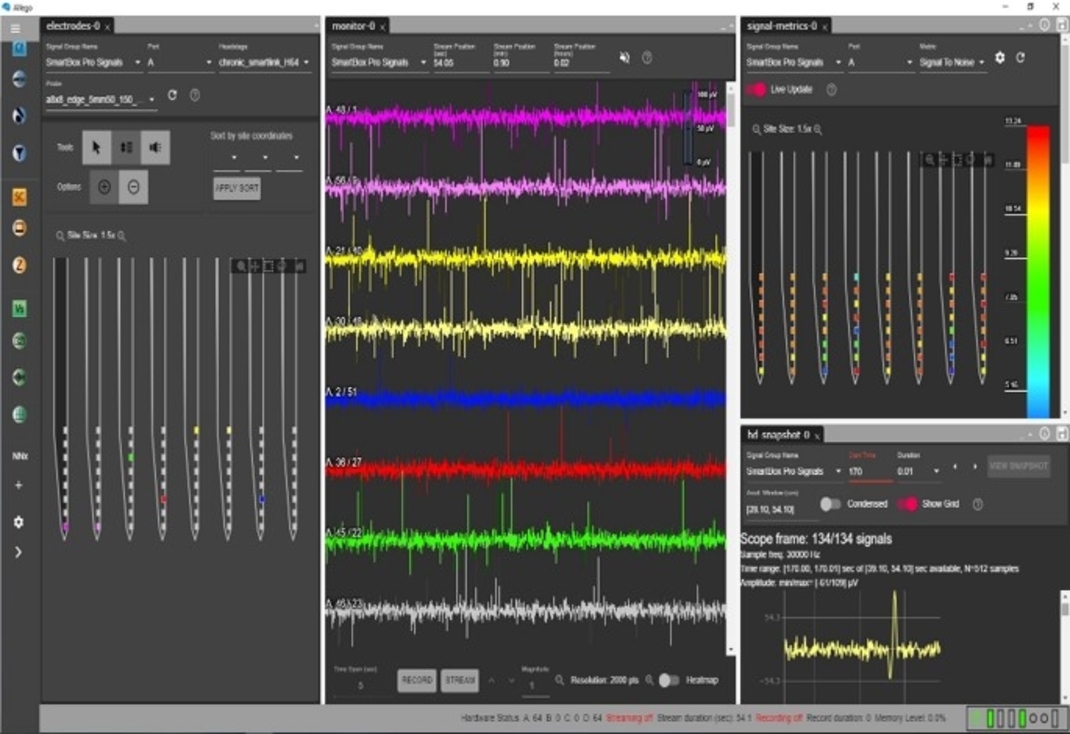Open the hamburger menu in the sidebar

[15, 28]
